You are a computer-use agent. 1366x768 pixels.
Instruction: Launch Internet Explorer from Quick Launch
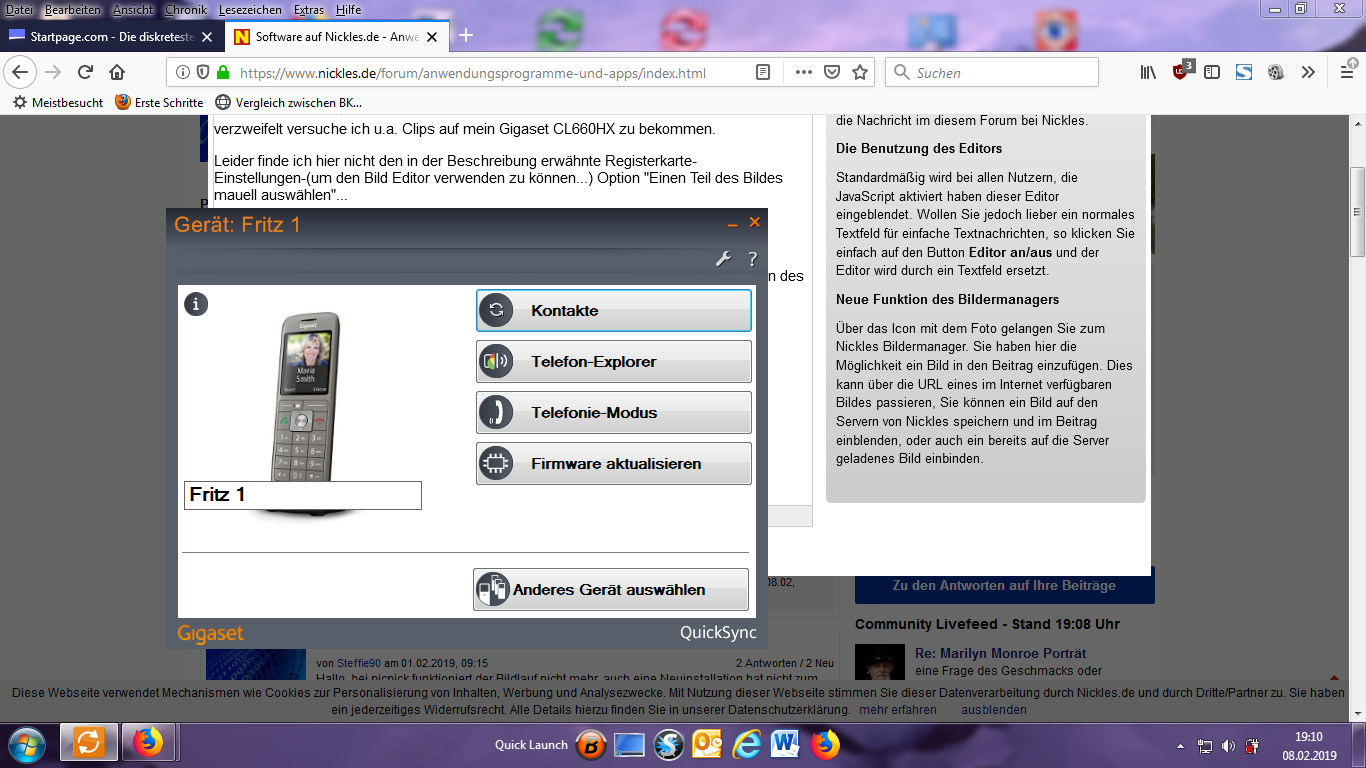click(x=746, y=744)
